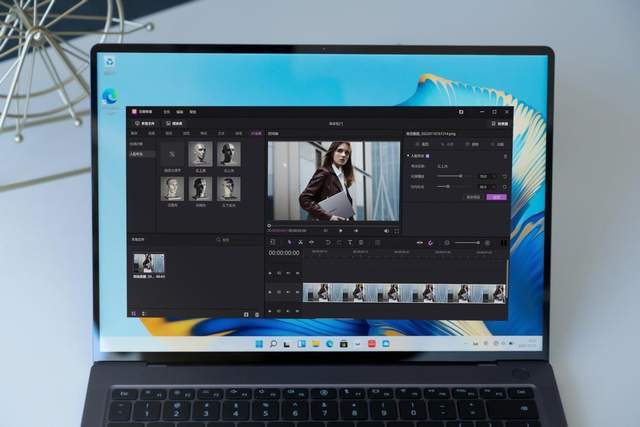The height and width of the screenshot is (427, 640).
Task: Open Windows Start menu
Action: [259, 344]
